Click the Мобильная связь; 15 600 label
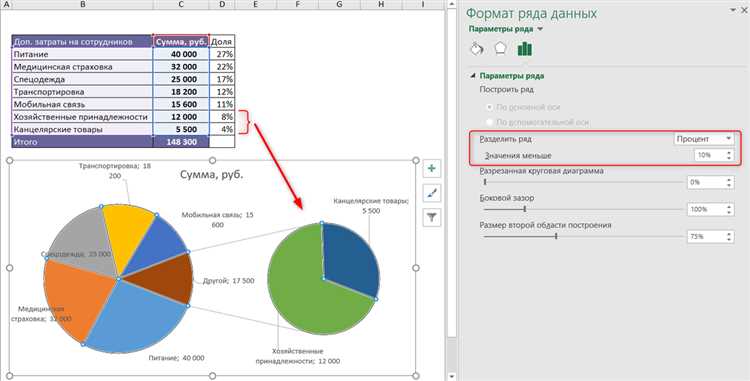 click(x=218, y=220)
